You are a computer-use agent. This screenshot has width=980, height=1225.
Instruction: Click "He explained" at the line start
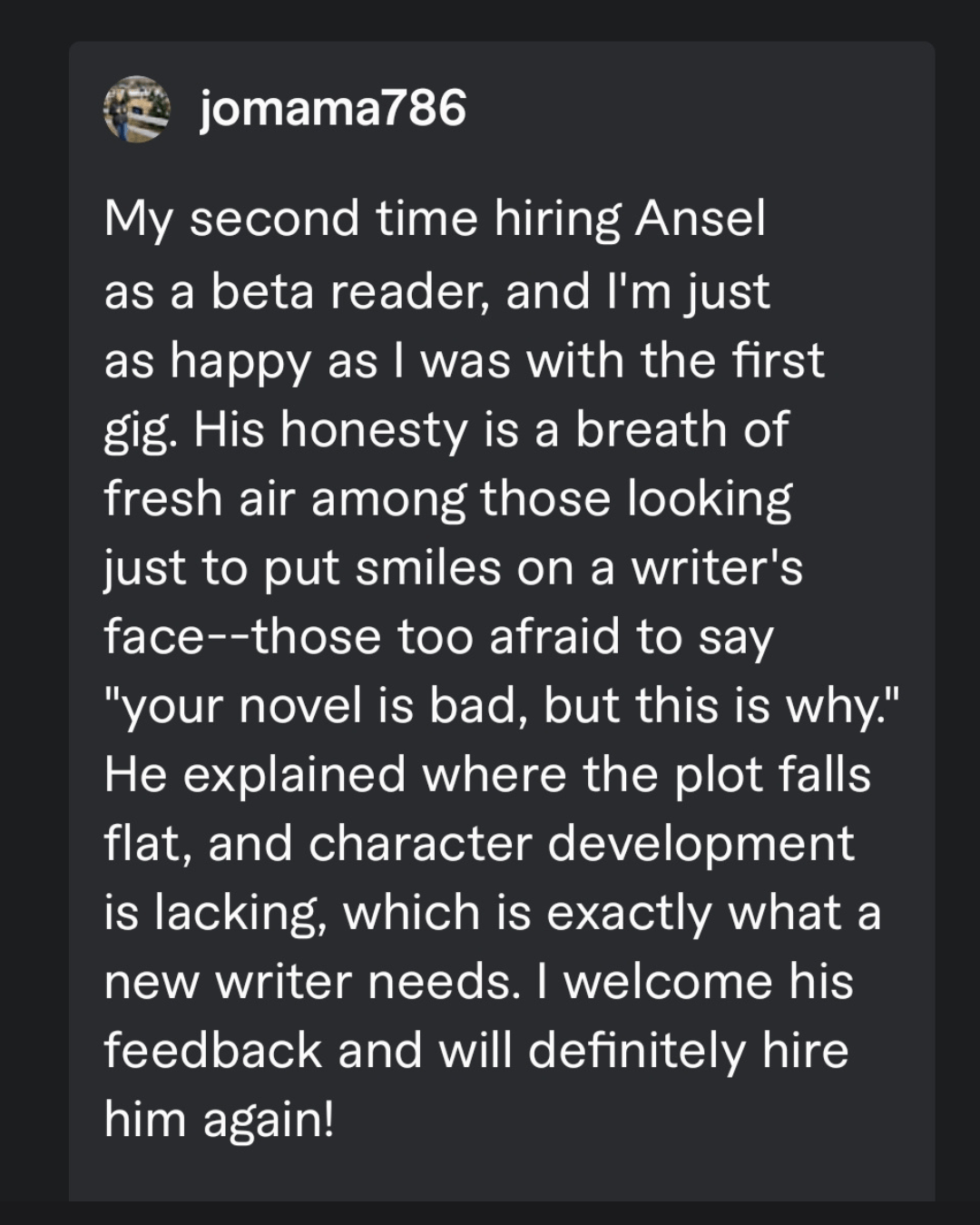254,776
